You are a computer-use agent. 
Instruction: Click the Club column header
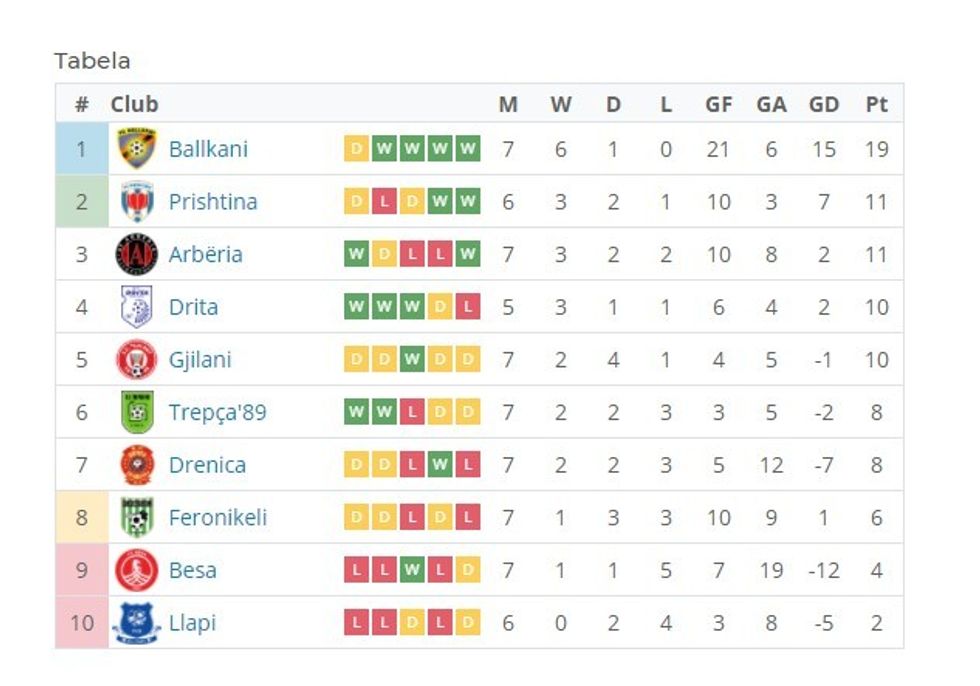[134, 104]
